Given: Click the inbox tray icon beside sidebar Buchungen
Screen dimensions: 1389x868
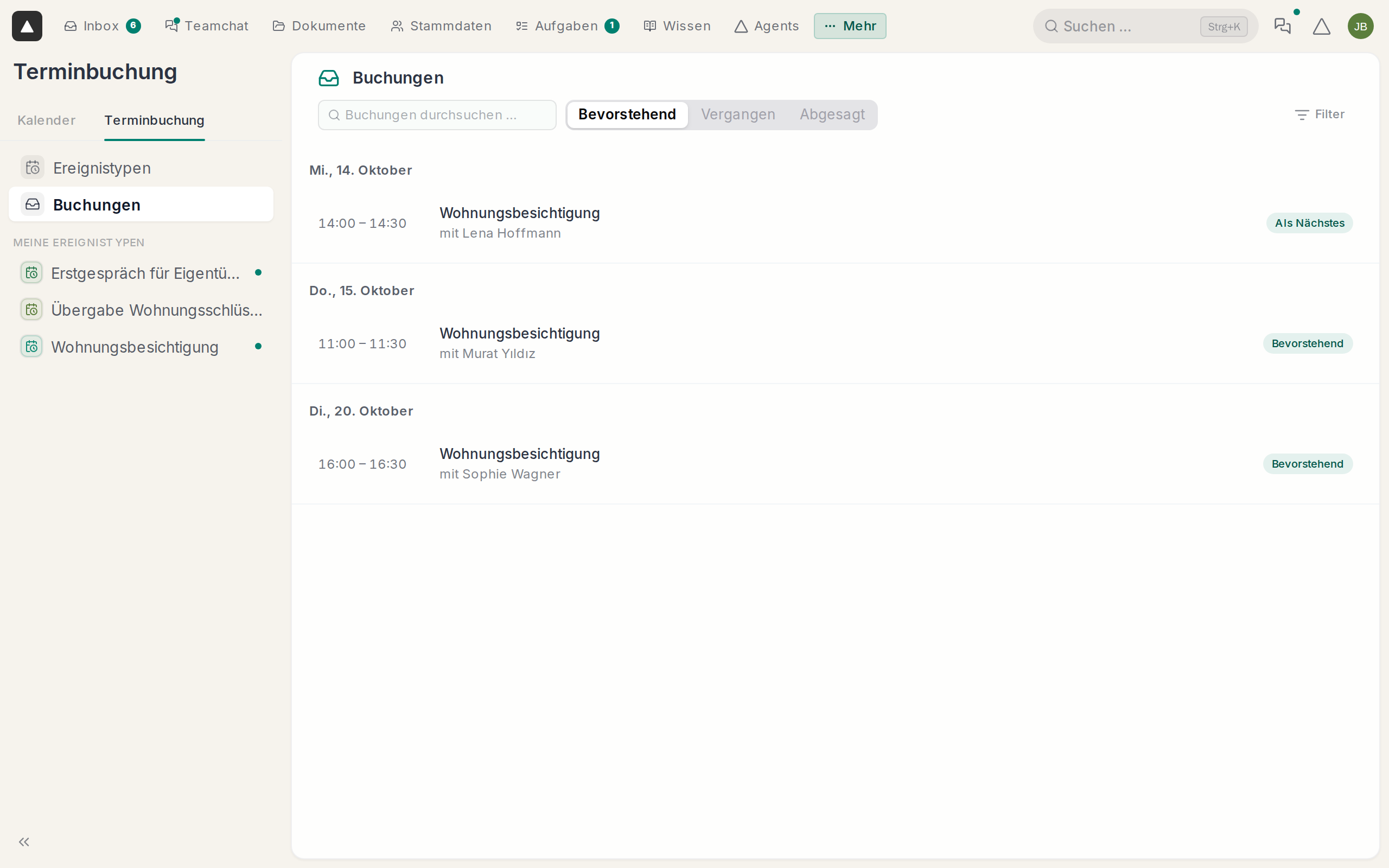Looking at the screenshot, I should click(x=33, y=205).
